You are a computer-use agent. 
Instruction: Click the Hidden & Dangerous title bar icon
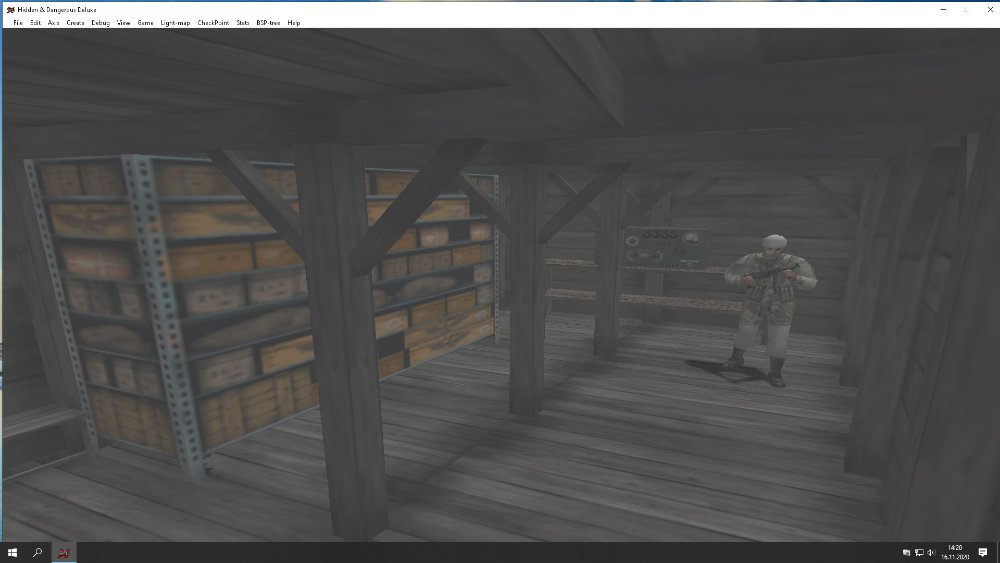[10, 9]
